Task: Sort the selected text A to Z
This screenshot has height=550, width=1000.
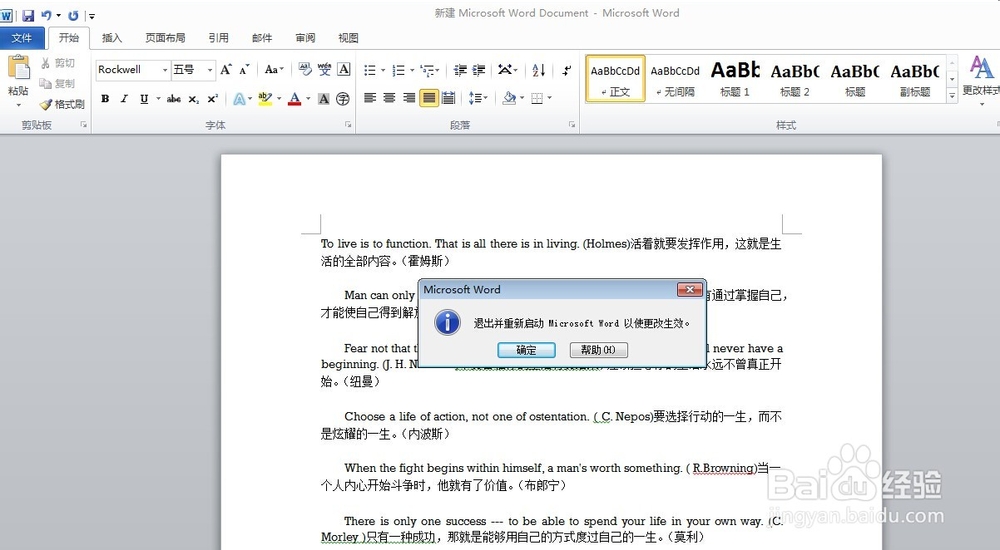Action: [x=538, y=70]
